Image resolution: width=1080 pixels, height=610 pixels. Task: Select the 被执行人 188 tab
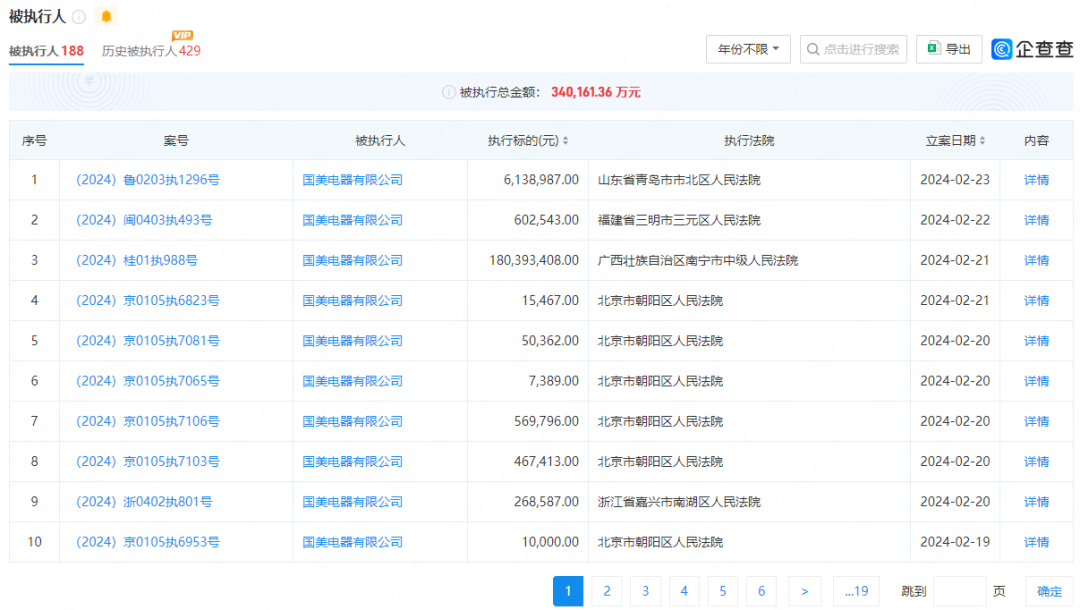tap(46, 50)
